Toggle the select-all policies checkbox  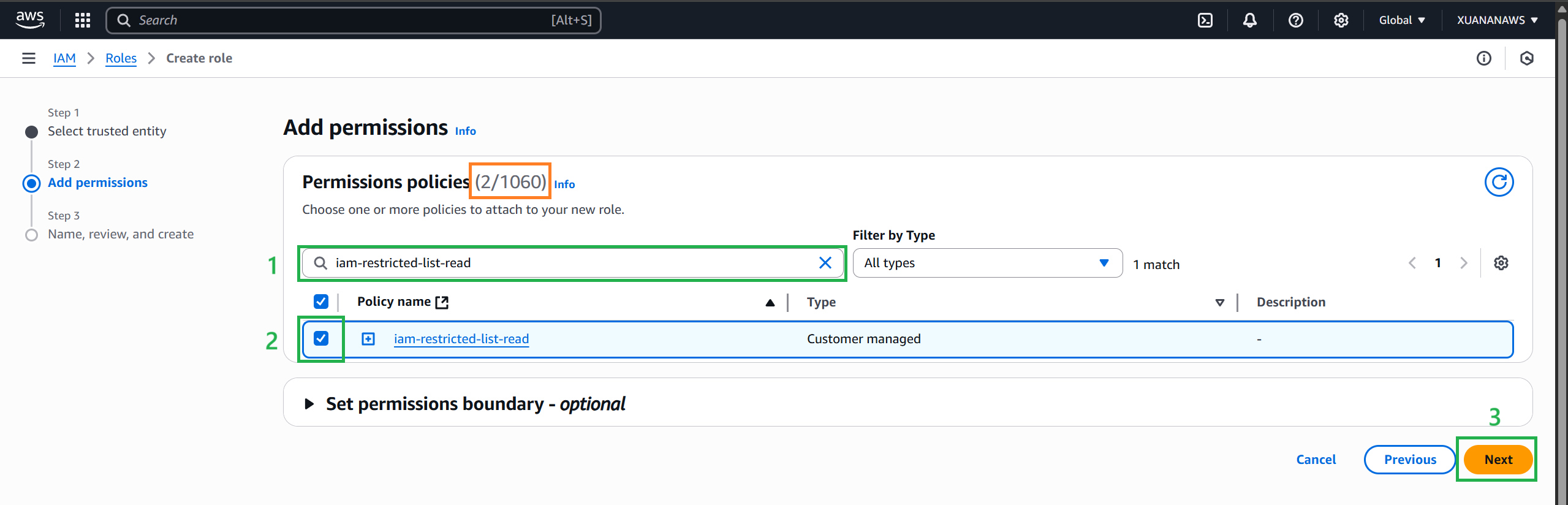coord(321,302)
